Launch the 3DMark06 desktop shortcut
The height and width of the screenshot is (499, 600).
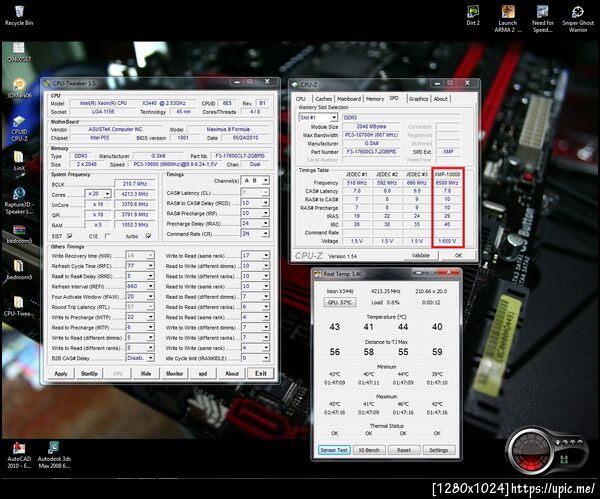(19, 88)
